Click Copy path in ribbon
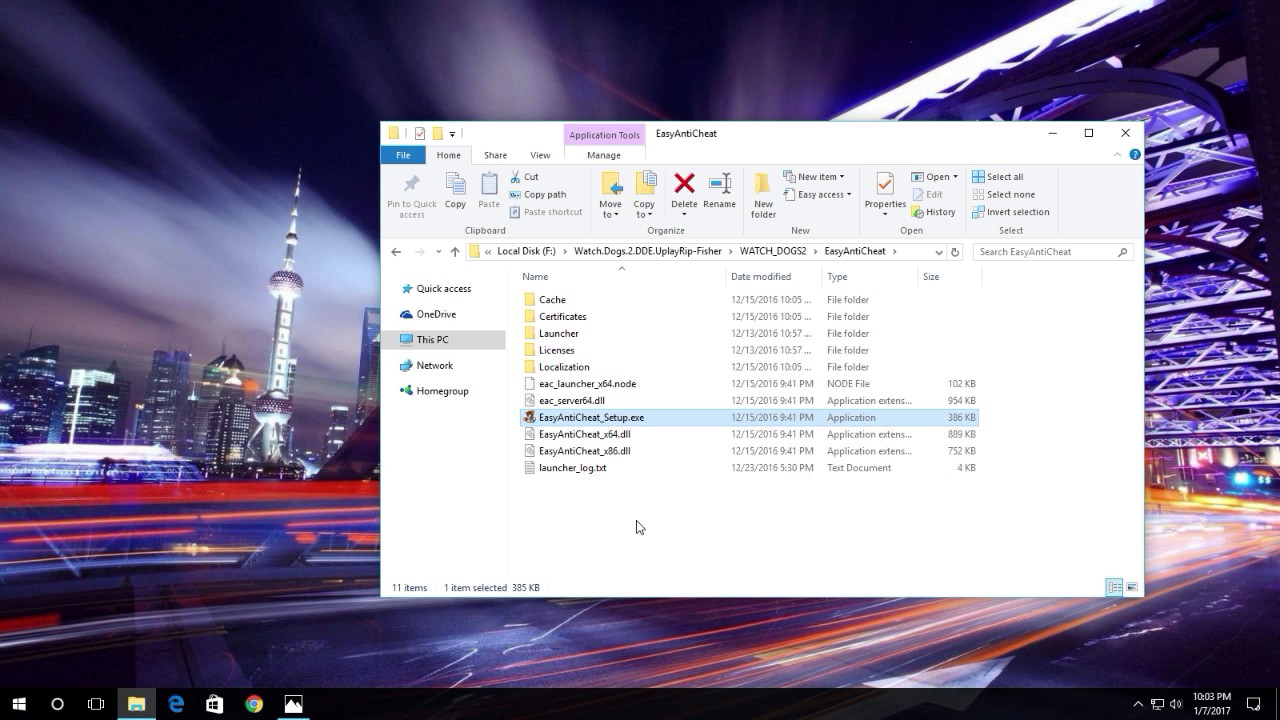1280x720 pixels. point(538,195)
